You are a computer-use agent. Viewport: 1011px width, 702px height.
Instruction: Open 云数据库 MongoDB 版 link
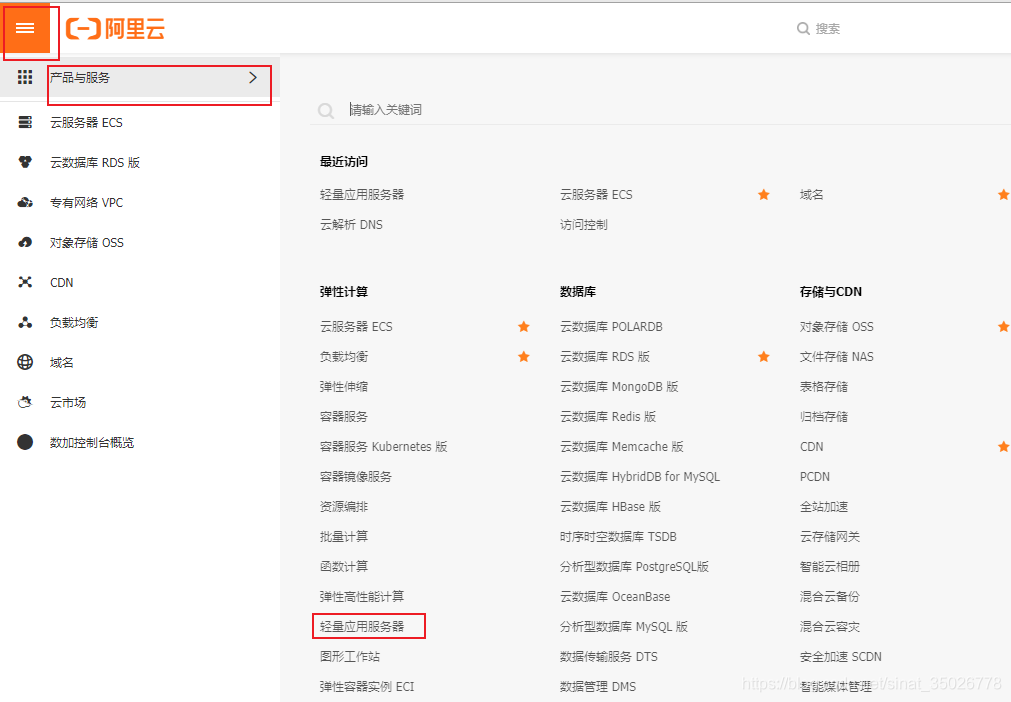coord(619,387)
